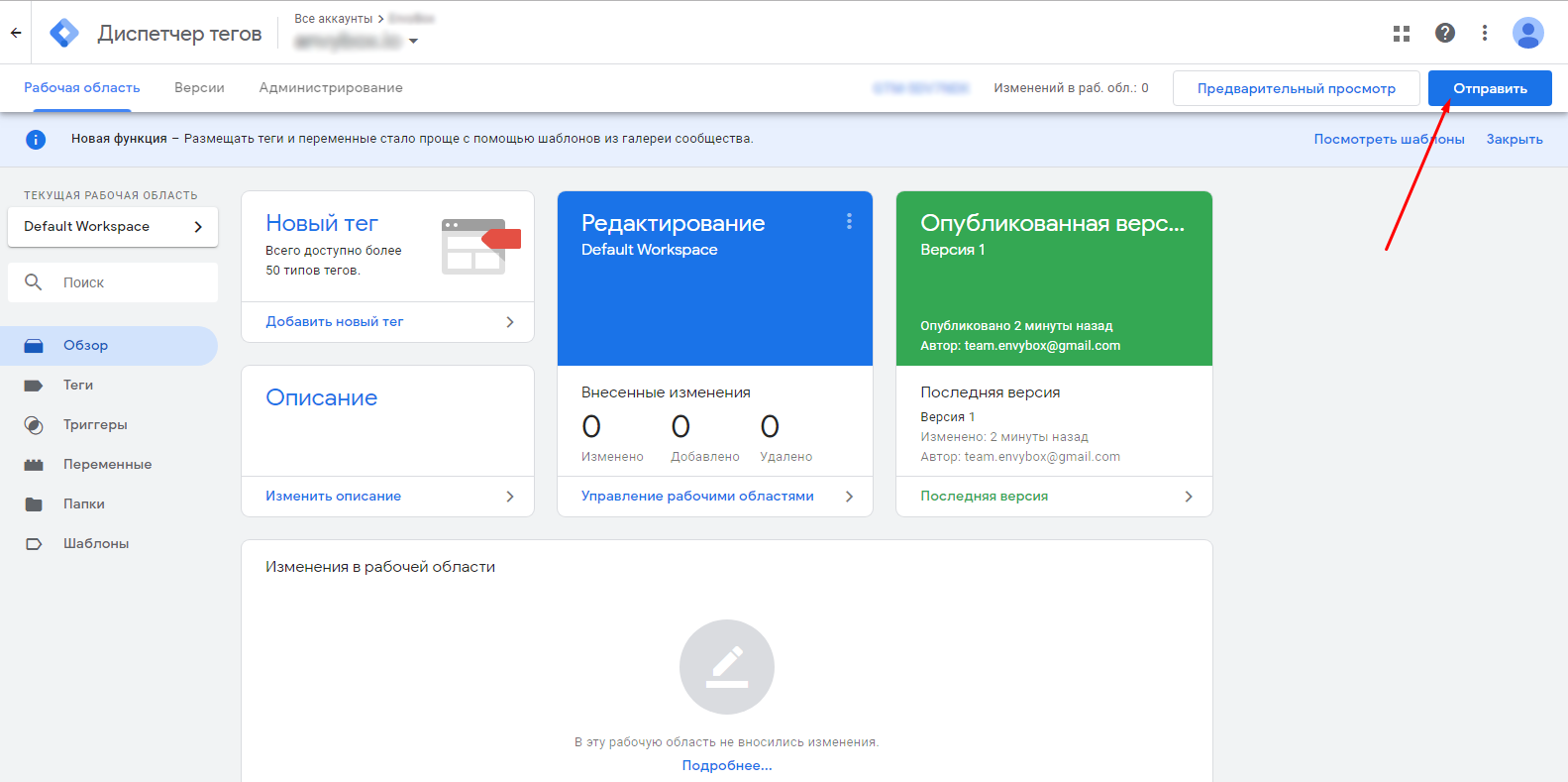Click the Tag Manager logo icon
Viewport: 1568px width, 782px height.
click(64, 33)
